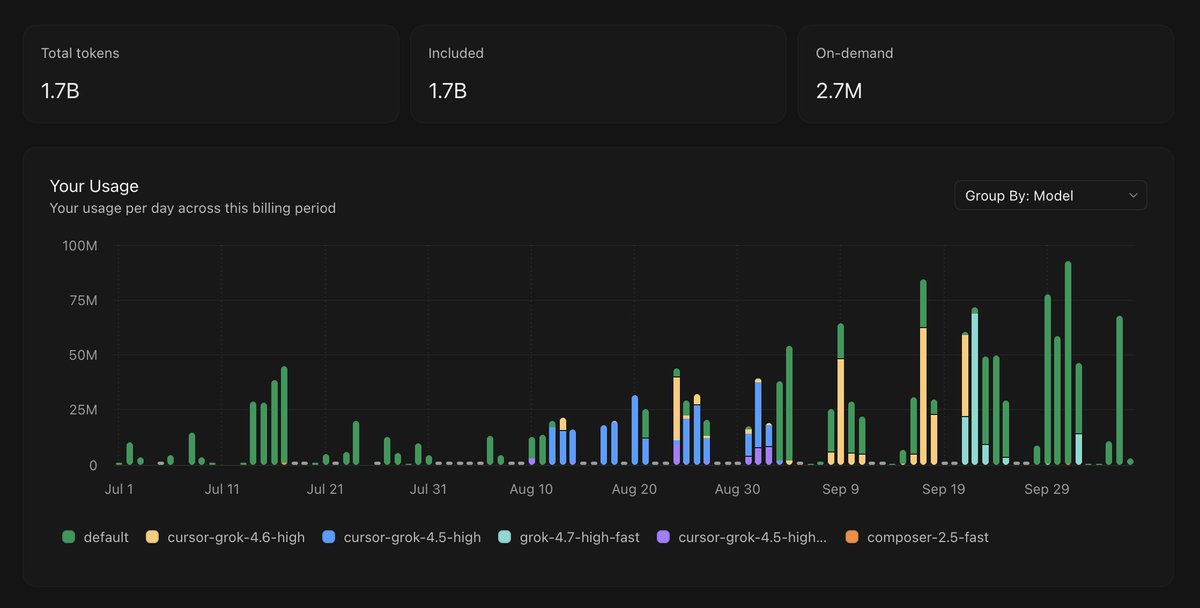Click the 75M y-axis label
Screen dimensions: 1200x608
[83, 301]
